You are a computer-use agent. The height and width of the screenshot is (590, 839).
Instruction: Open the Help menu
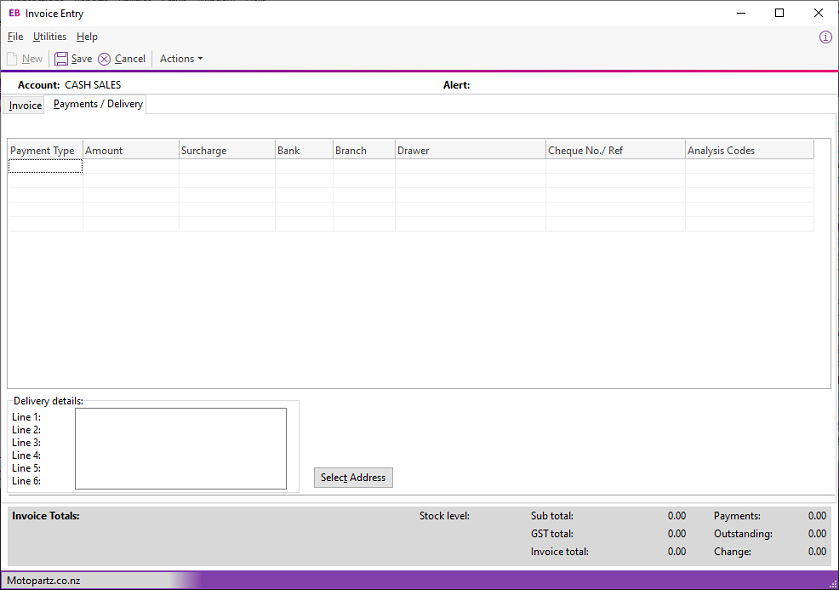pyautogui.click(x=87, y=36)
